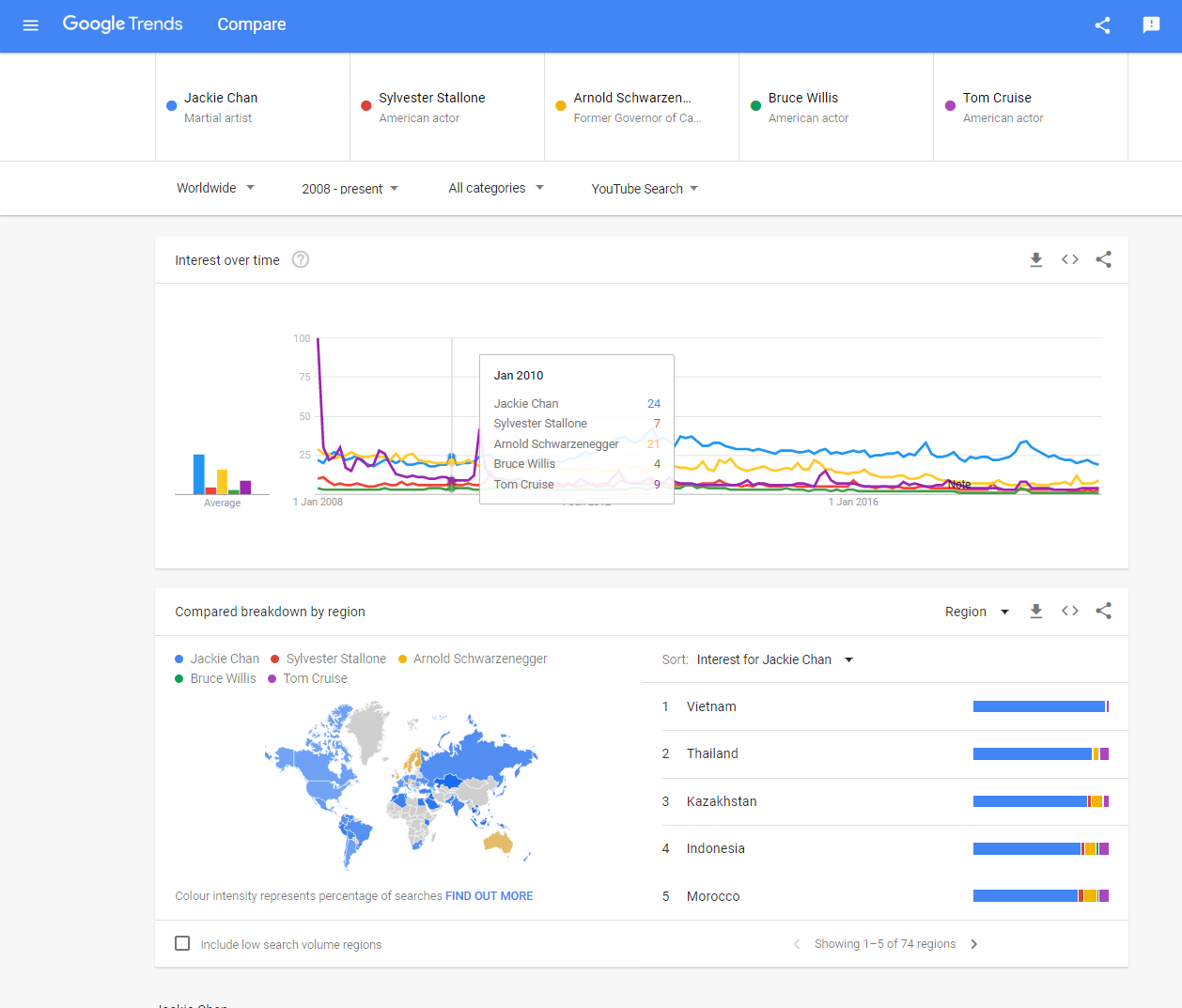
Task: Select Vietnam in the region list
Action: (711, 706)
